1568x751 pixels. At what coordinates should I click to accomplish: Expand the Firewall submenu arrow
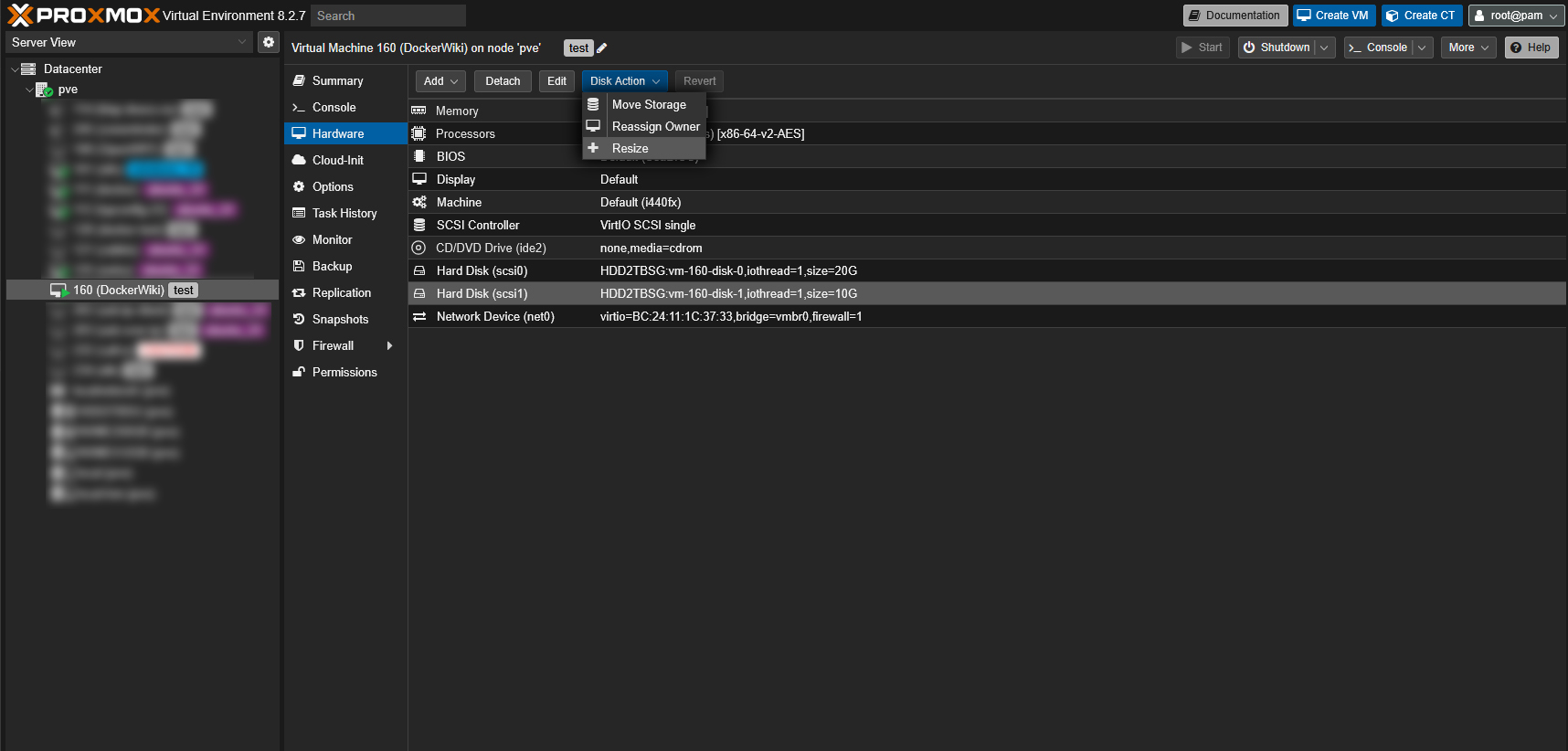pyautogui.click(x=389, y=345)
